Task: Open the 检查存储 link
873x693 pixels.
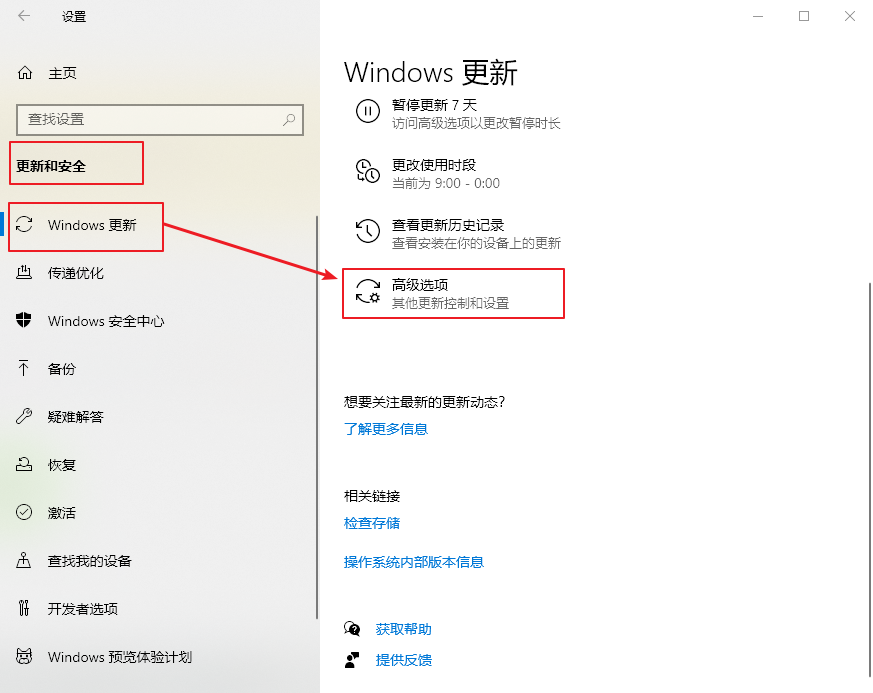Action: [372, 523]
